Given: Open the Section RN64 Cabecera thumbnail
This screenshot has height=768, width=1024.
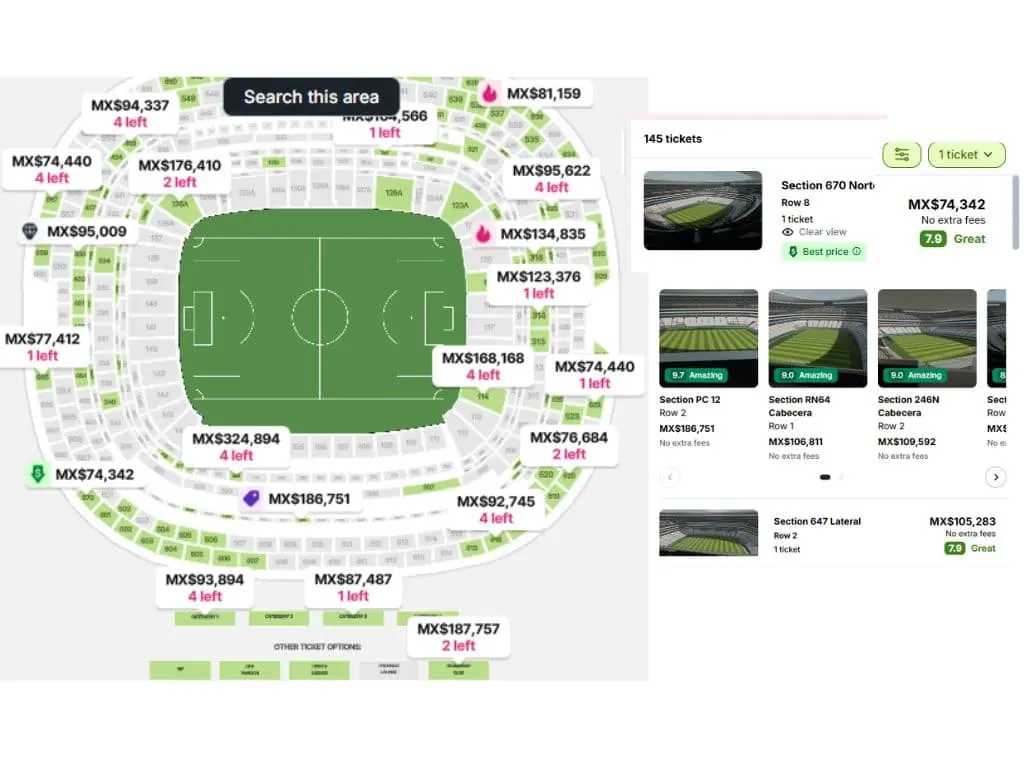Looking at the screenshot, I should tap(818, 338).
